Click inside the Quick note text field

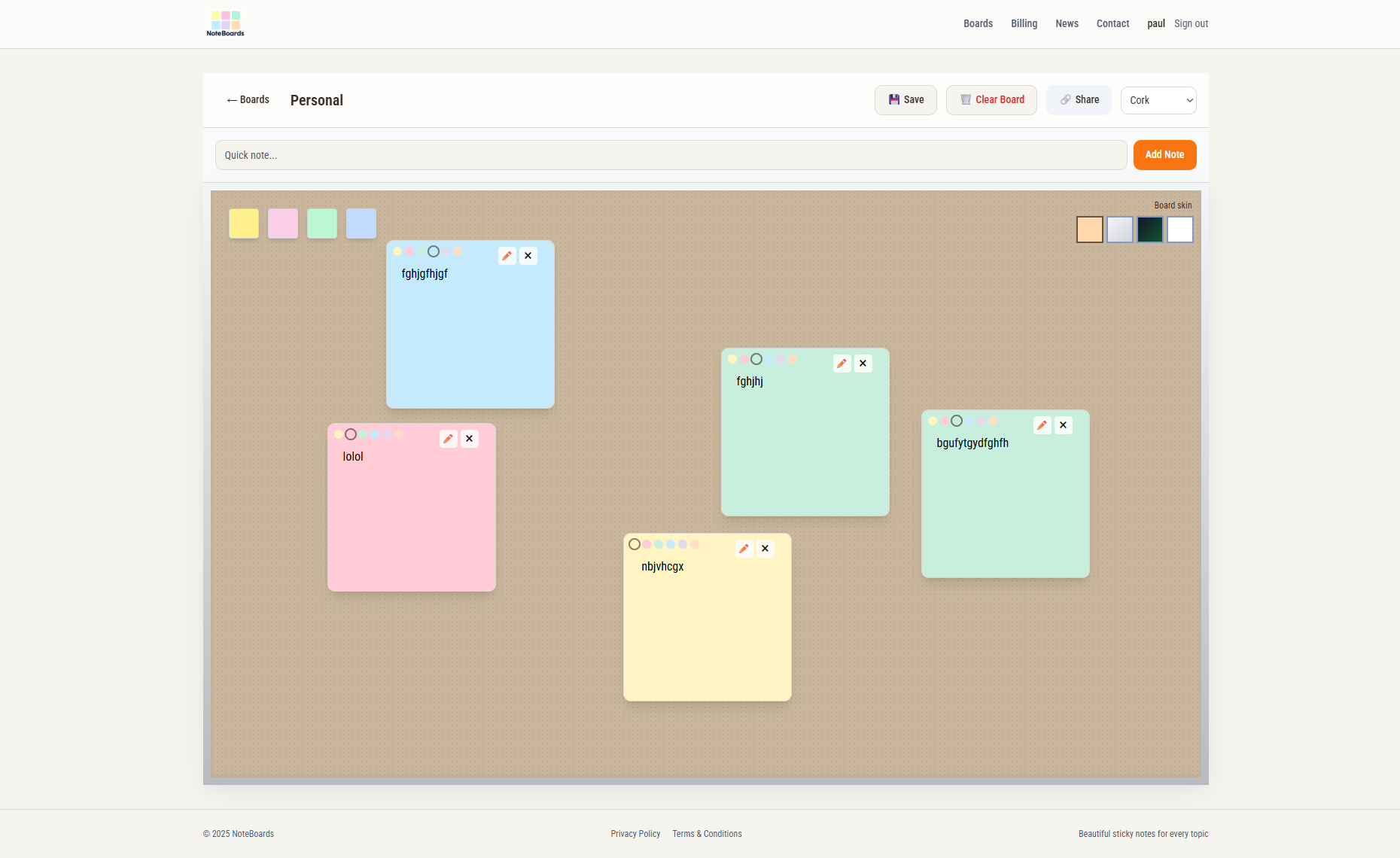point(670,155)
